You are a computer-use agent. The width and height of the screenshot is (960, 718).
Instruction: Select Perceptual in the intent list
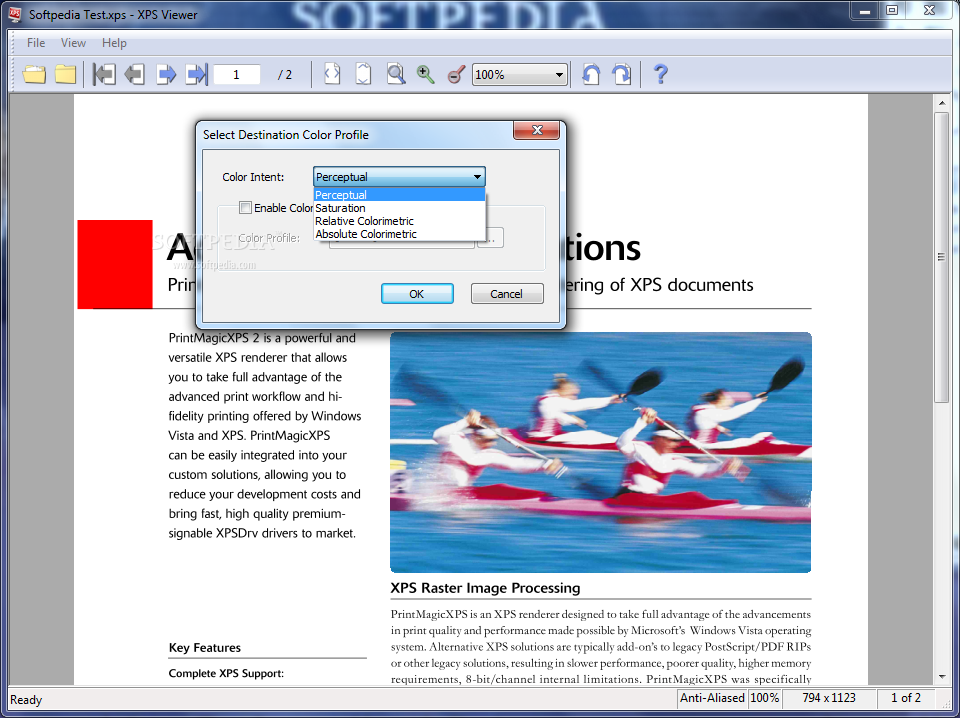pyautogui.click(x=399, y=195)
